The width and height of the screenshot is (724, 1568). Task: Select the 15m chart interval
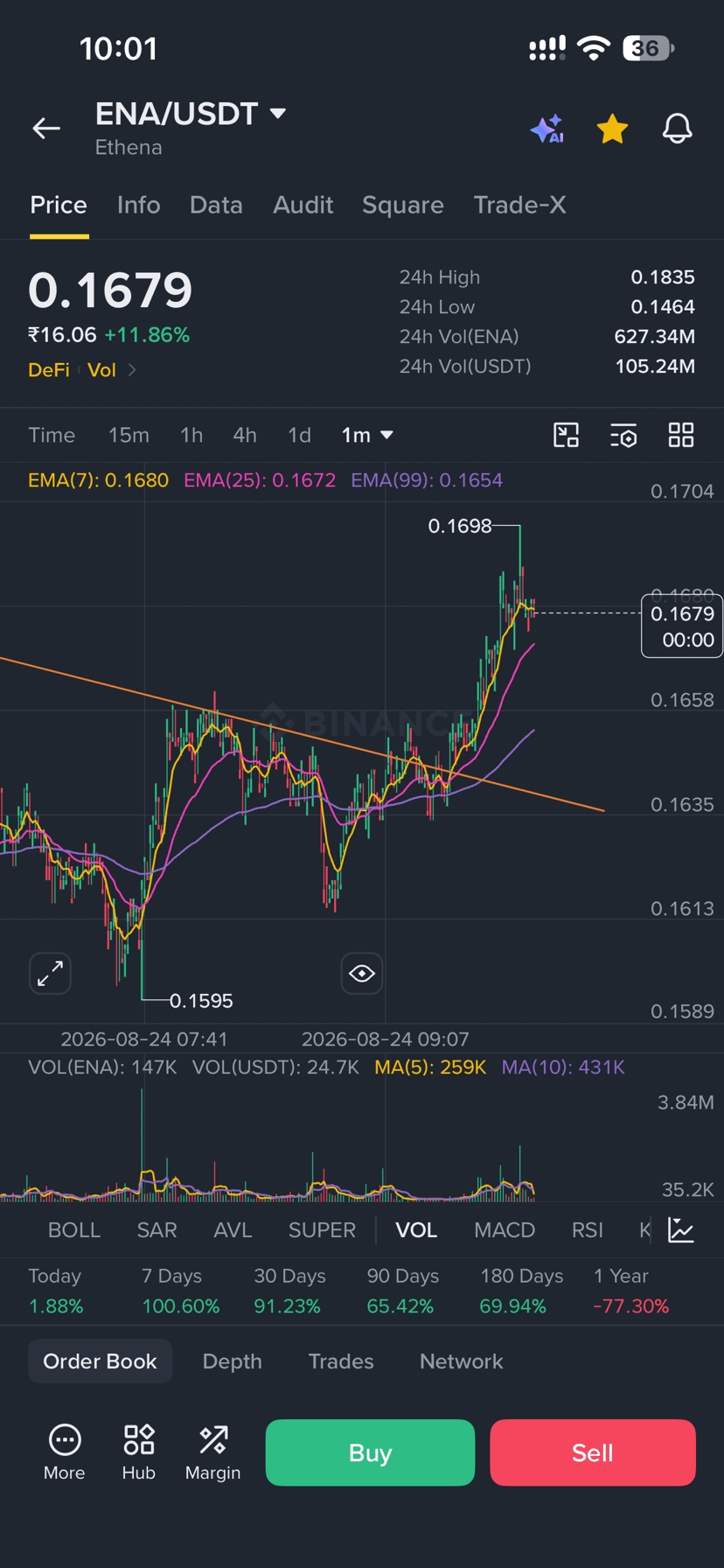[129, 435]
